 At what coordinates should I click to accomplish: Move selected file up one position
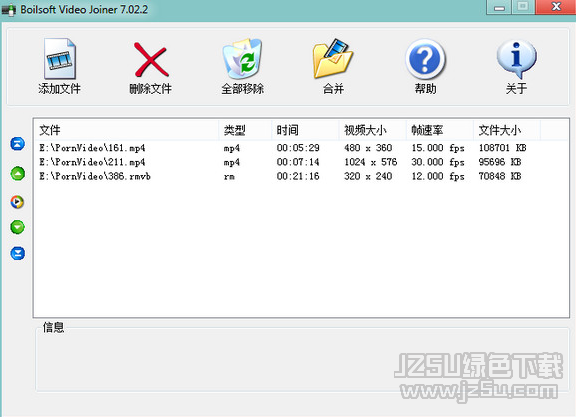pyautogui.click(x=18, y=173)
